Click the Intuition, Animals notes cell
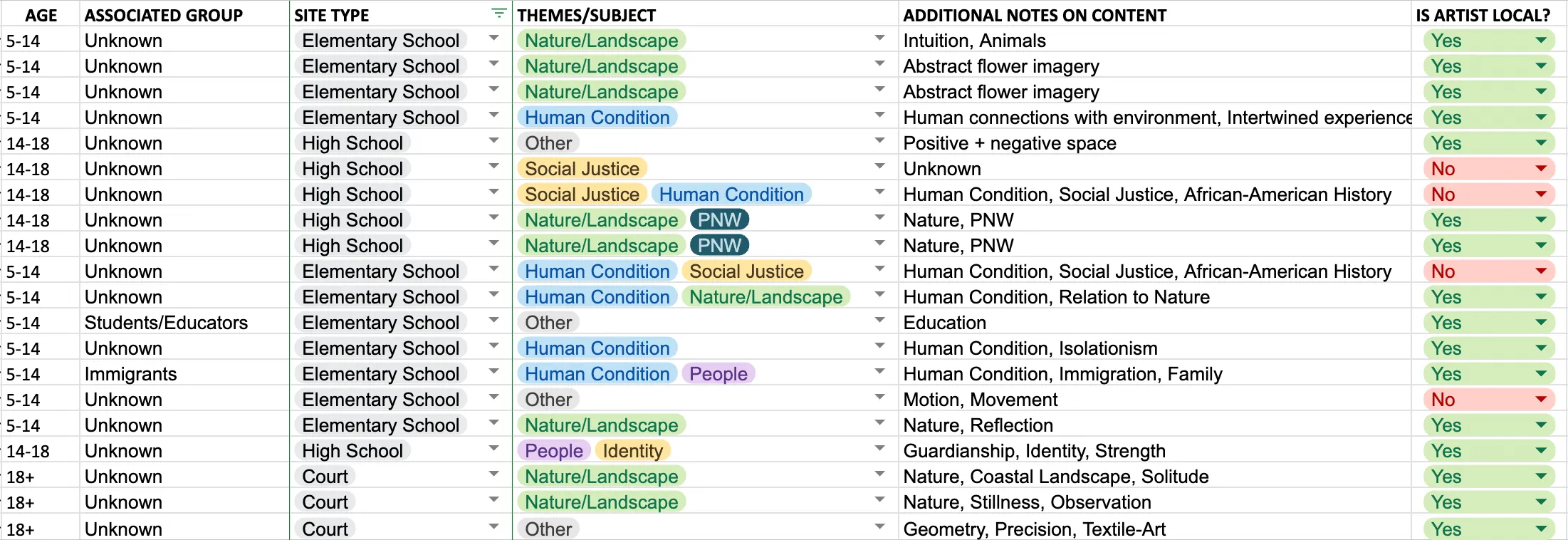This screenshot has width=1568, height=540. 973,41
